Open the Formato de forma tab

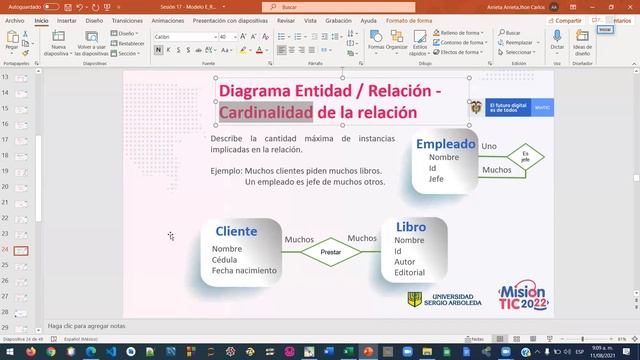[409, 20]
